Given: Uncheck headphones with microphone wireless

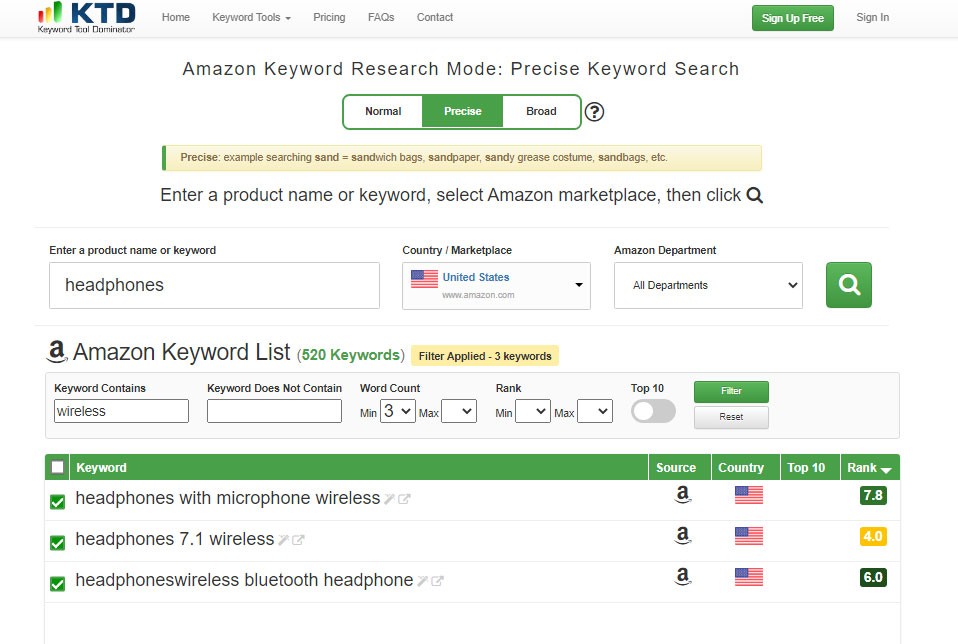Looking at the screenshot, I should [57, 502].
